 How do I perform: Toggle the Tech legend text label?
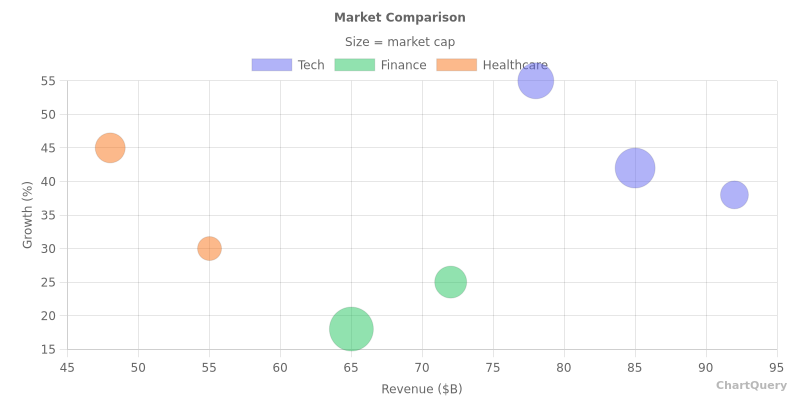[311, 65]
